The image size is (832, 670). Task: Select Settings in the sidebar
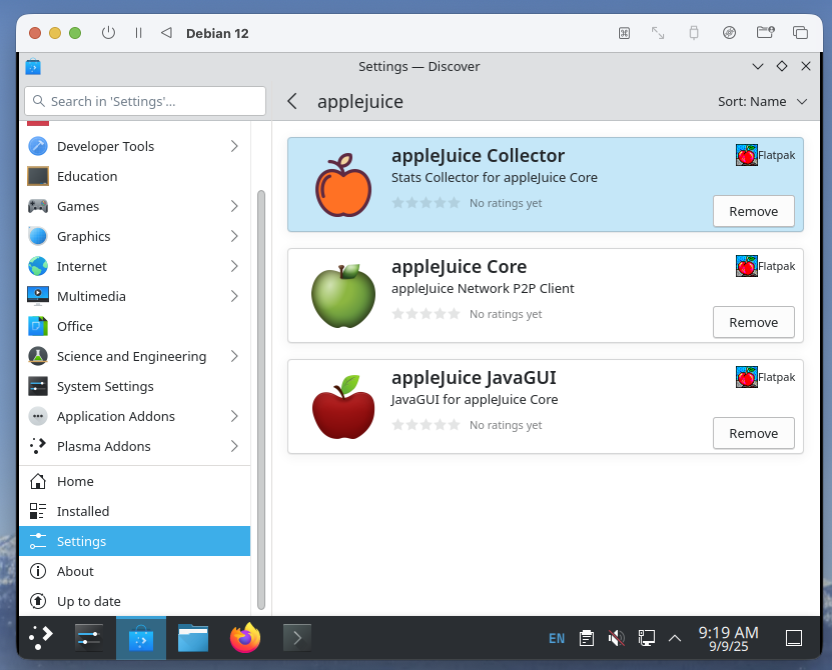pyautogui.click(x=135, y=541)
